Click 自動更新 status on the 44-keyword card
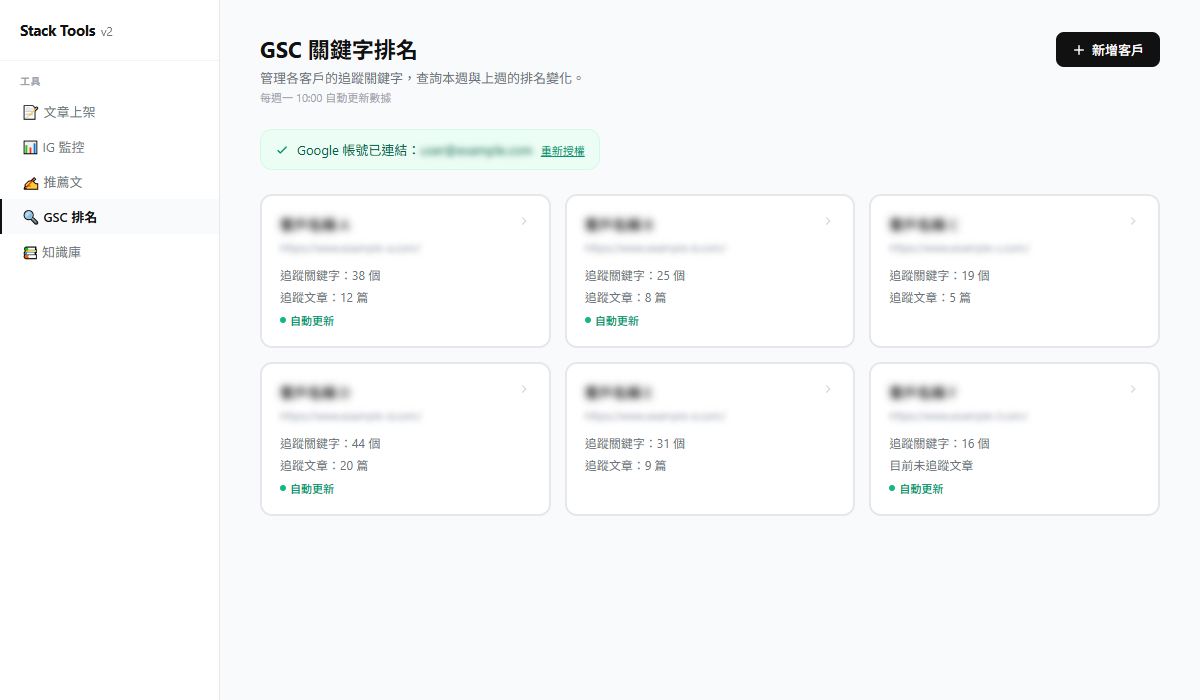This screenshot has width=1200, height=700. [x=307, y=489]
